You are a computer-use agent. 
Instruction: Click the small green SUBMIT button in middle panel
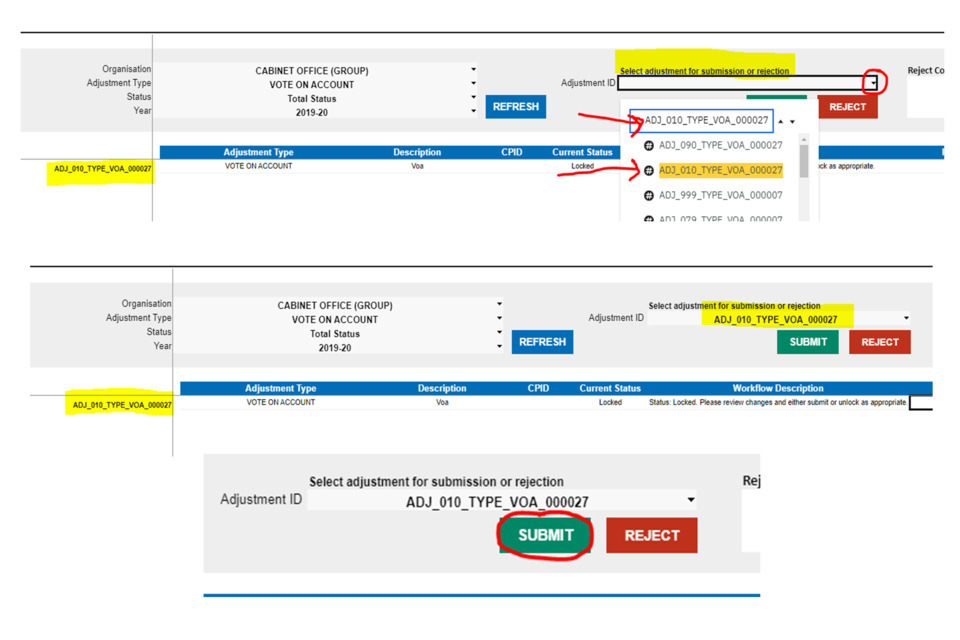coord(808,342)
